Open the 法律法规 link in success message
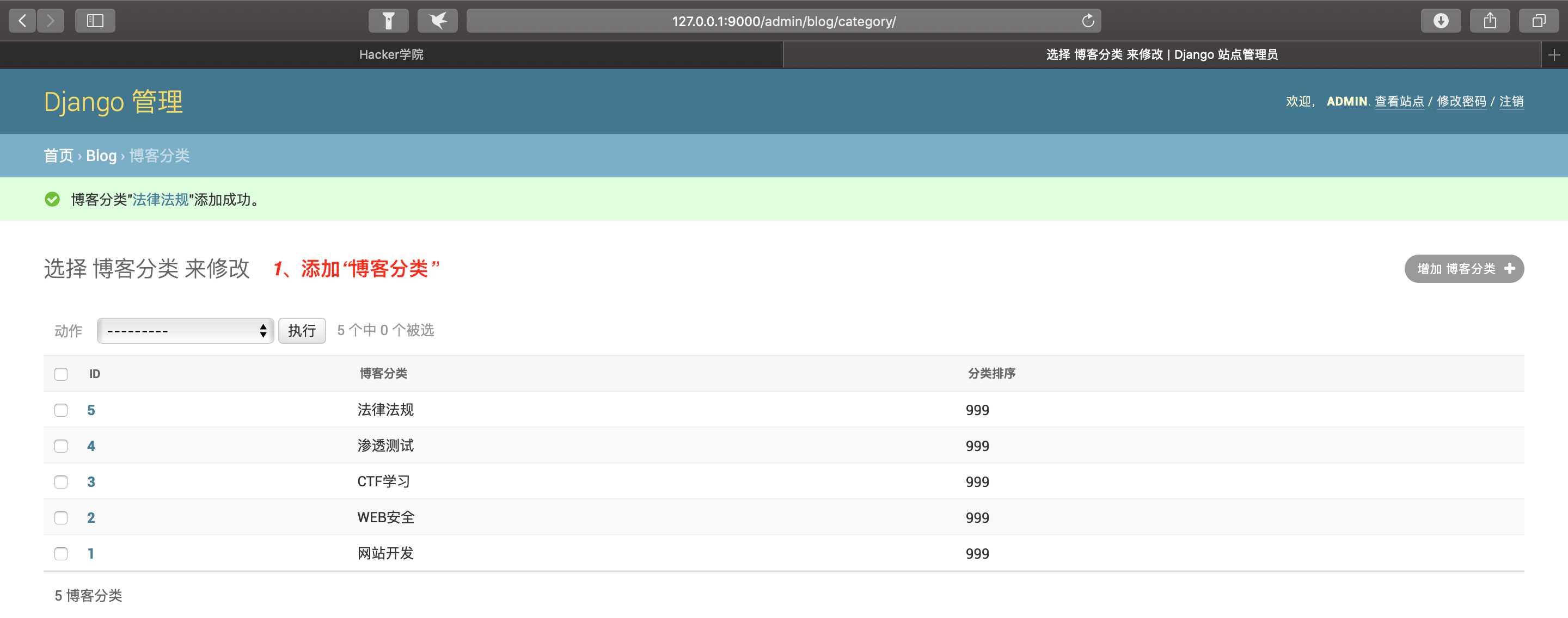1568x618 pixels. click(x=161, y=200)
